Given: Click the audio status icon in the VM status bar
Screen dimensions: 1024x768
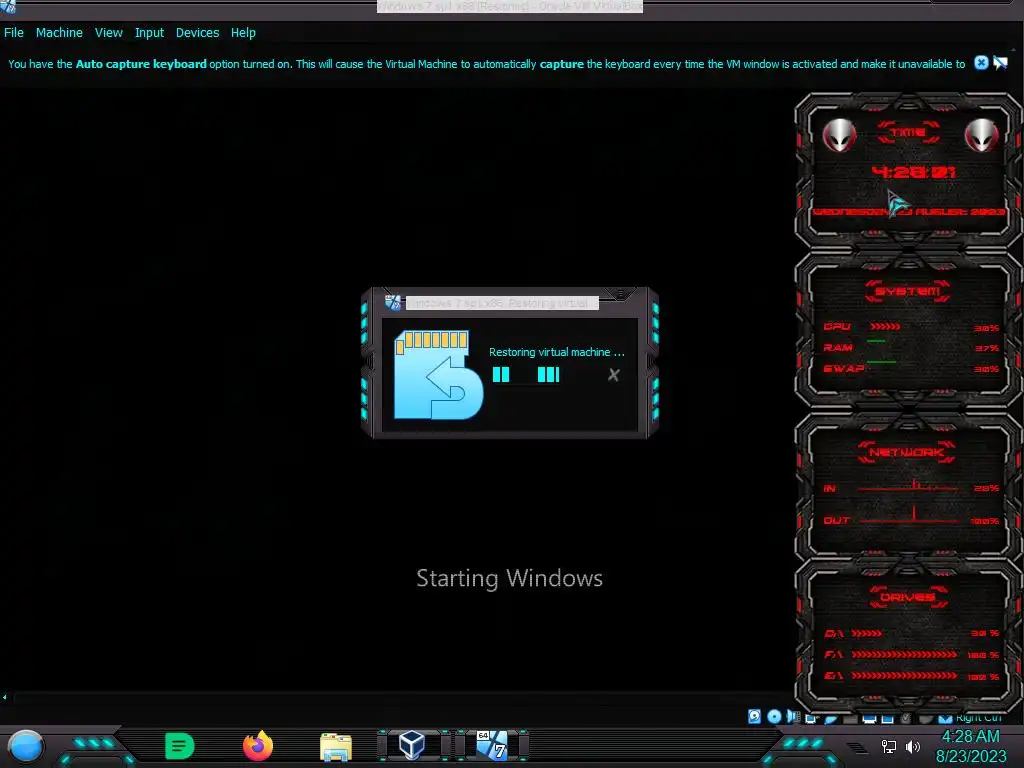Looking at the screenshot, I should (x=793, y=716).
